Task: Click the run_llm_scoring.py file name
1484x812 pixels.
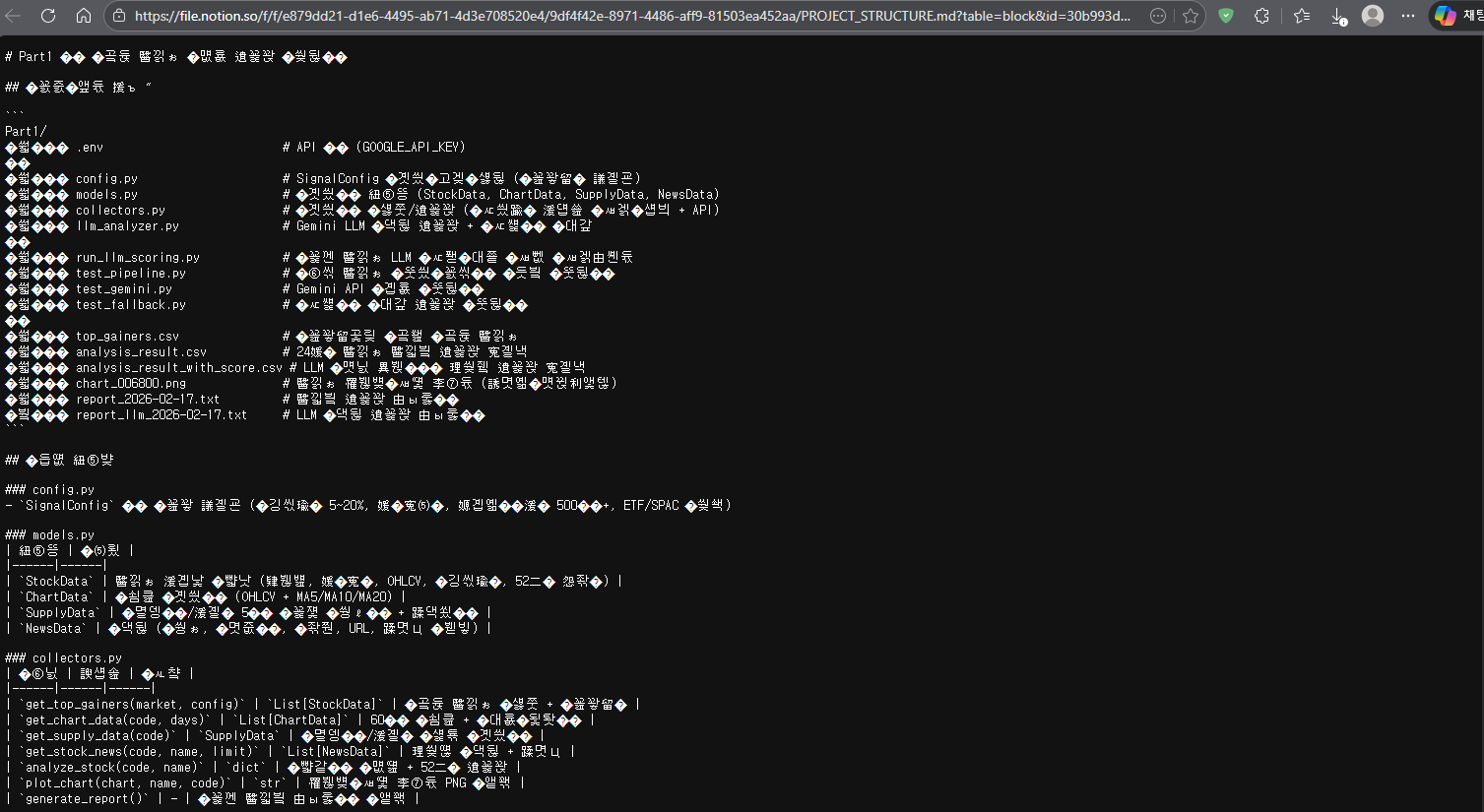Action: (x=138, y=257)
